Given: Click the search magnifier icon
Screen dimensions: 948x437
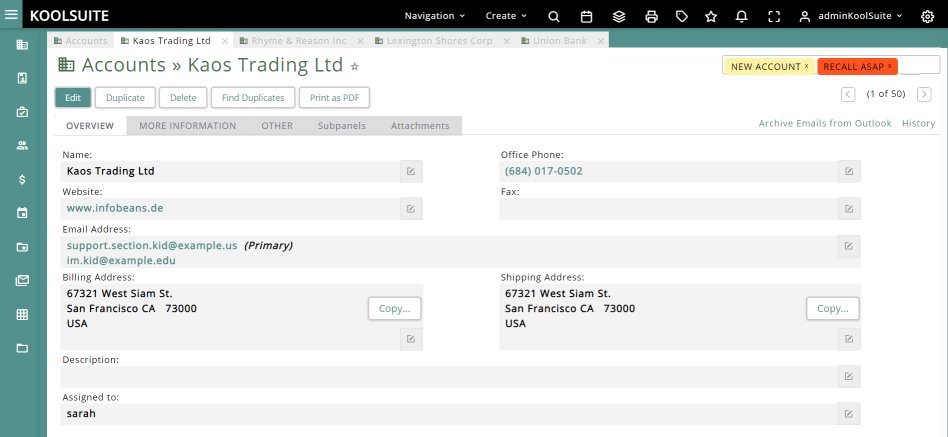Looking at the screenshot, I should point(554,16).
